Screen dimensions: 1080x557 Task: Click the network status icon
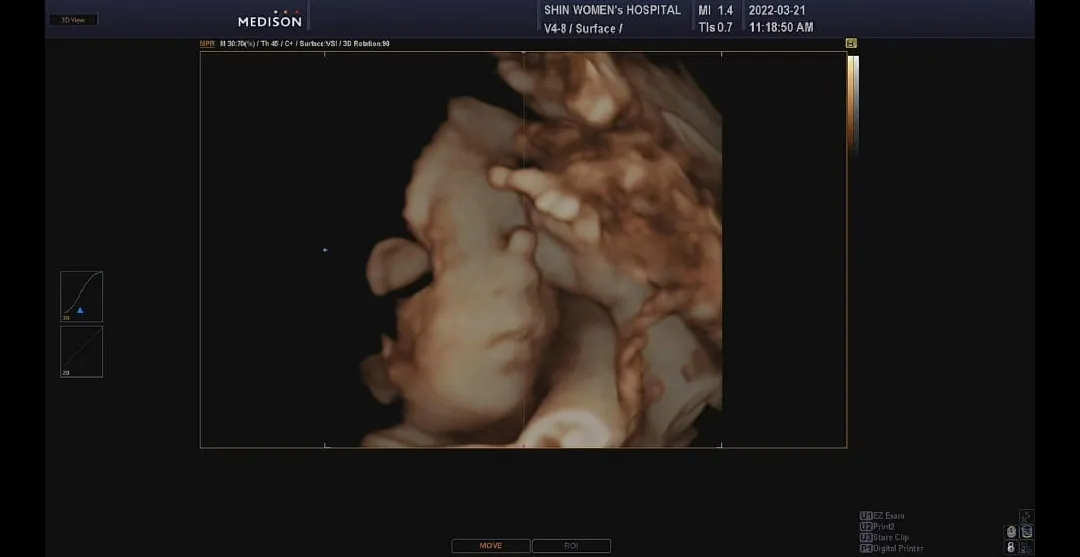point(1026,516)
